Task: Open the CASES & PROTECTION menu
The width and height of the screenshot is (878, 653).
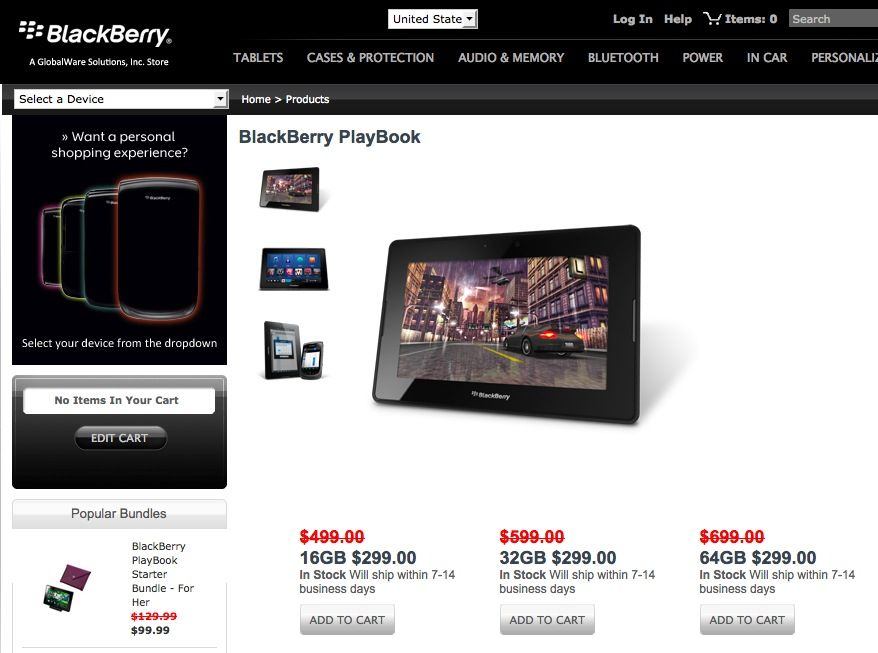Action: pyautogui.click(x=370, y=58)
